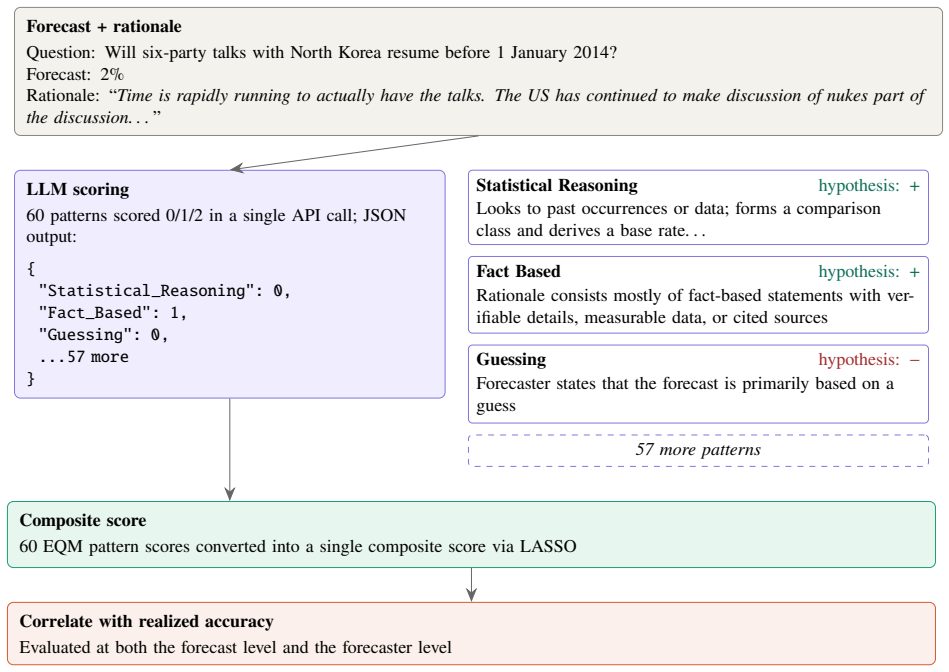Click the text '60 EQM pattern scores converted' via LASSO
The width and height of the screenshot is (949, 672).
[298, 546]
